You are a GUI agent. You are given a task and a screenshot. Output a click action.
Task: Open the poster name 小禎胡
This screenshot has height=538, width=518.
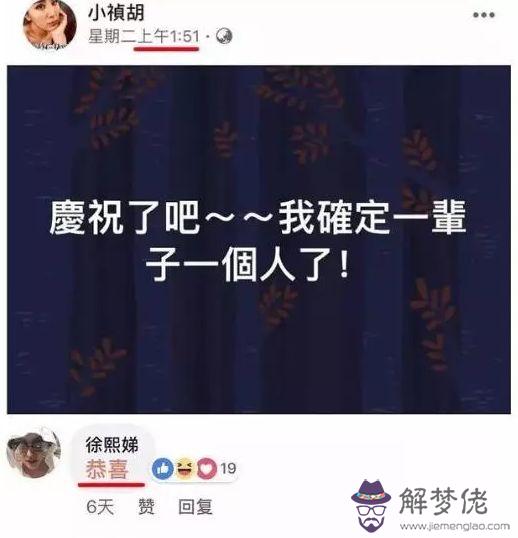point(116,13)
